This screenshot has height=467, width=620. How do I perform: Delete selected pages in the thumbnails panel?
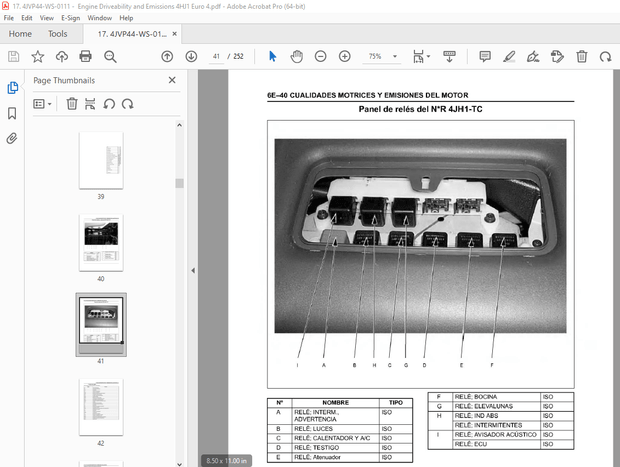tap(72, 104)
